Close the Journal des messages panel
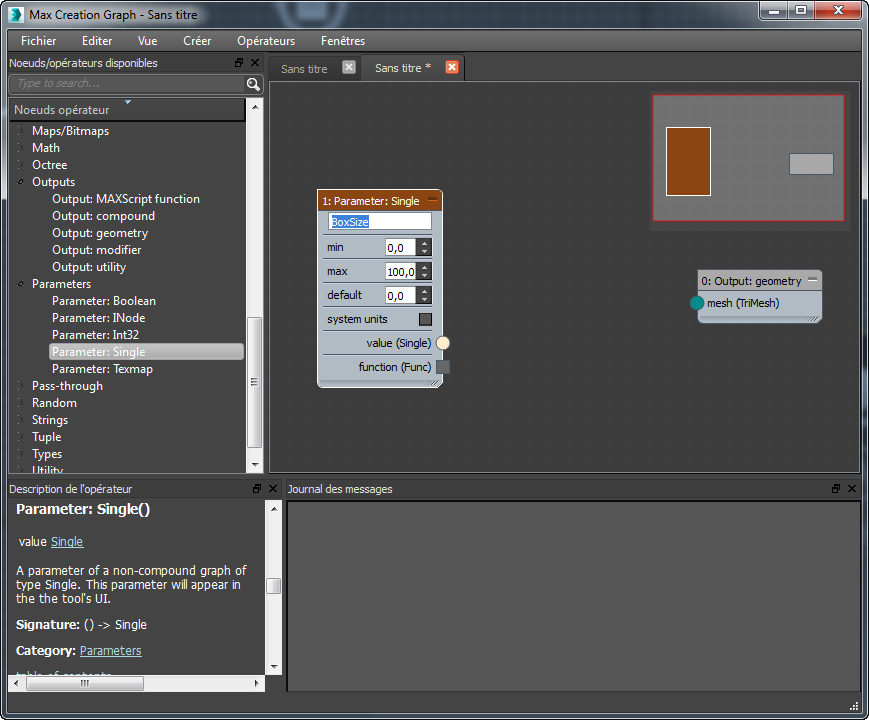Viewport: 869px width, 720px height. pos(852,488)
